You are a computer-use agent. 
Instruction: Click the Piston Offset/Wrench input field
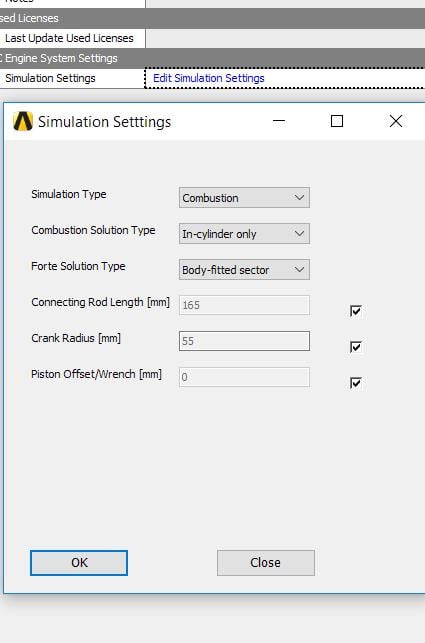[244, 377]
